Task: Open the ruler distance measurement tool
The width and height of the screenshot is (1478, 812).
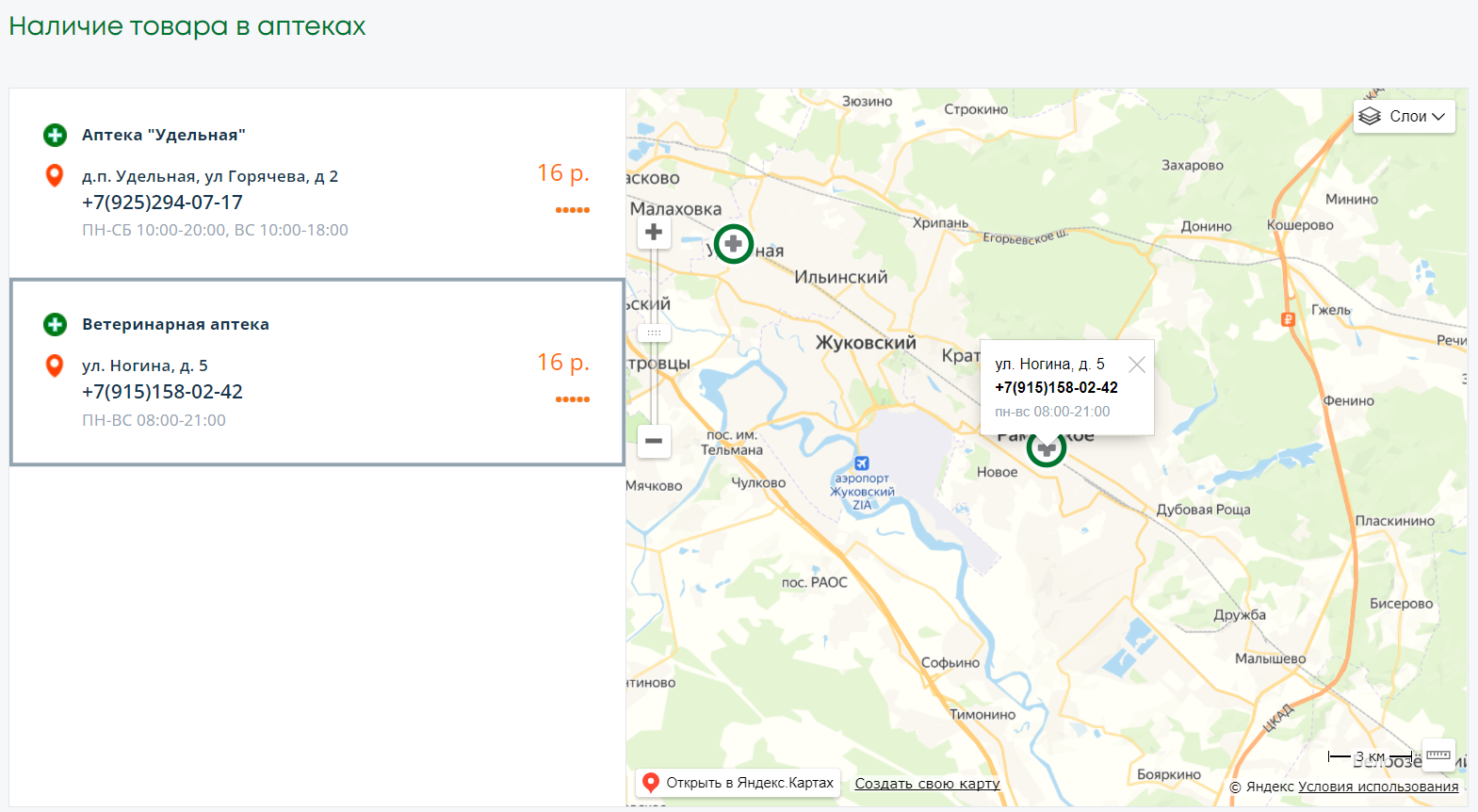Action: tap(1438, 755)
